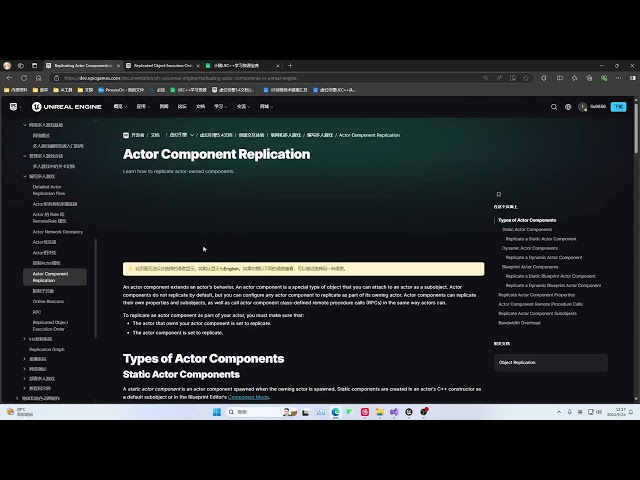The width and height of the screenshot is (640, 480).
Task: Open the Edge profile avatar
Action: click(7, 65)
